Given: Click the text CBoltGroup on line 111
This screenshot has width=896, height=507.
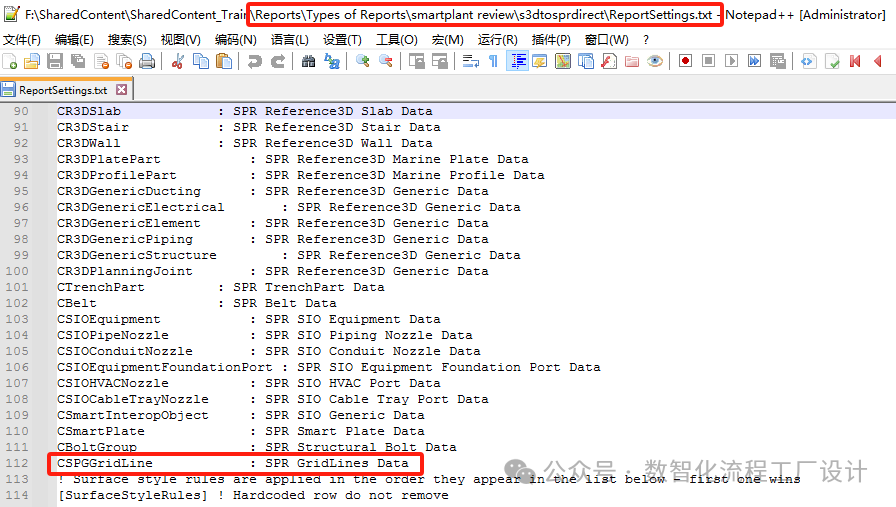Looking at the screenshot, I should pyautogui.click(x=97, y=447).
